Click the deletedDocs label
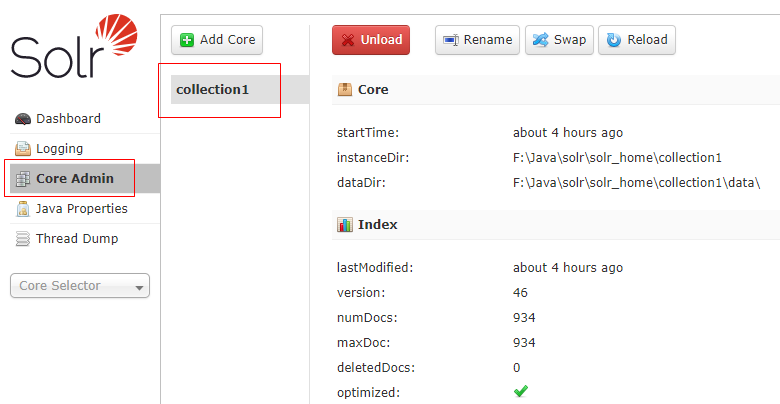 click(376, 368)
